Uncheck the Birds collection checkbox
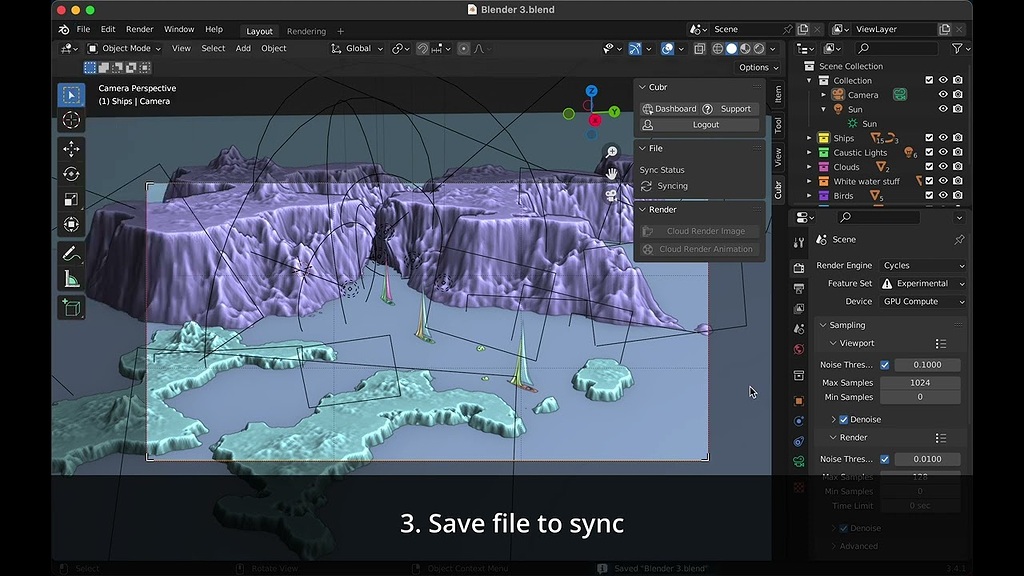 click(x=929, y=195)
